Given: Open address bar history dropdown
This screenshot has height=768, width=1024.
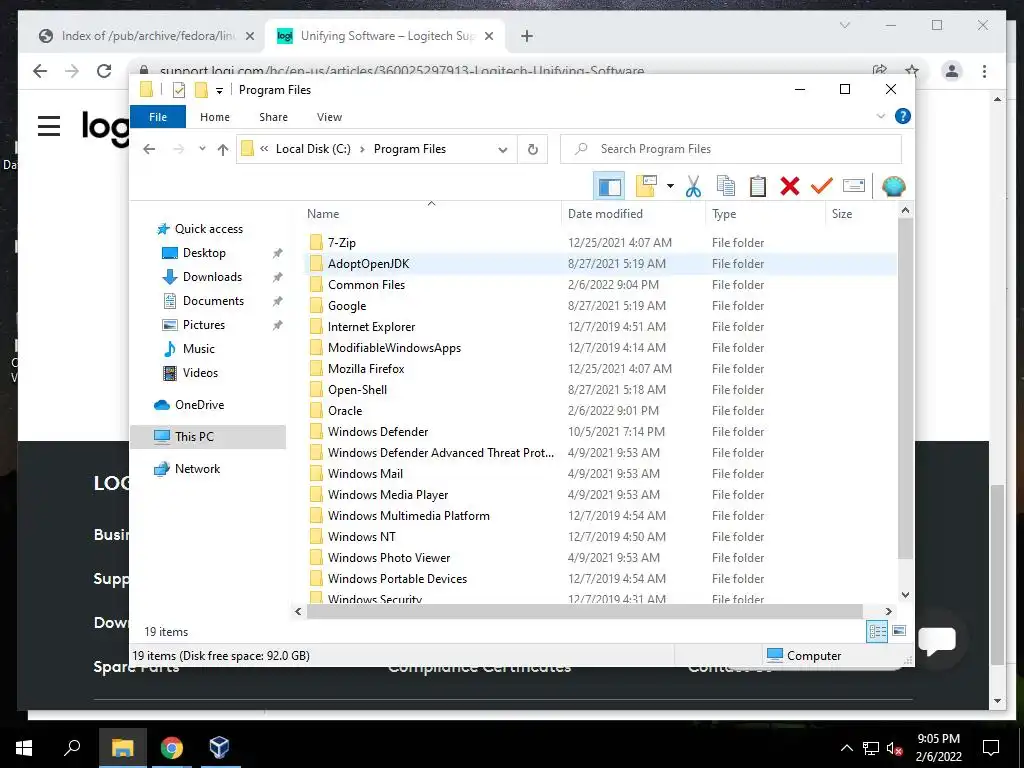Looking at the screenshot, I should point(502,150).
